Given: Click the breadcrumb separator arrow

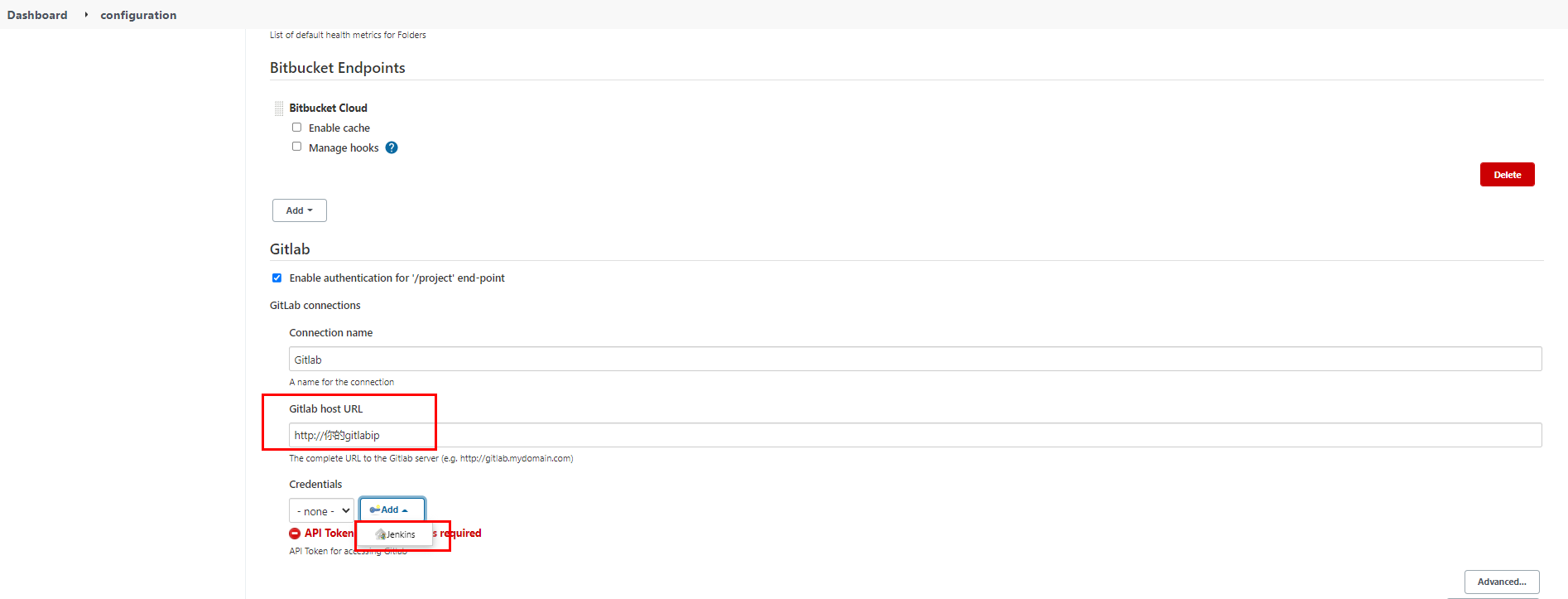Looking at the screenshot, I should click(86, 15).
